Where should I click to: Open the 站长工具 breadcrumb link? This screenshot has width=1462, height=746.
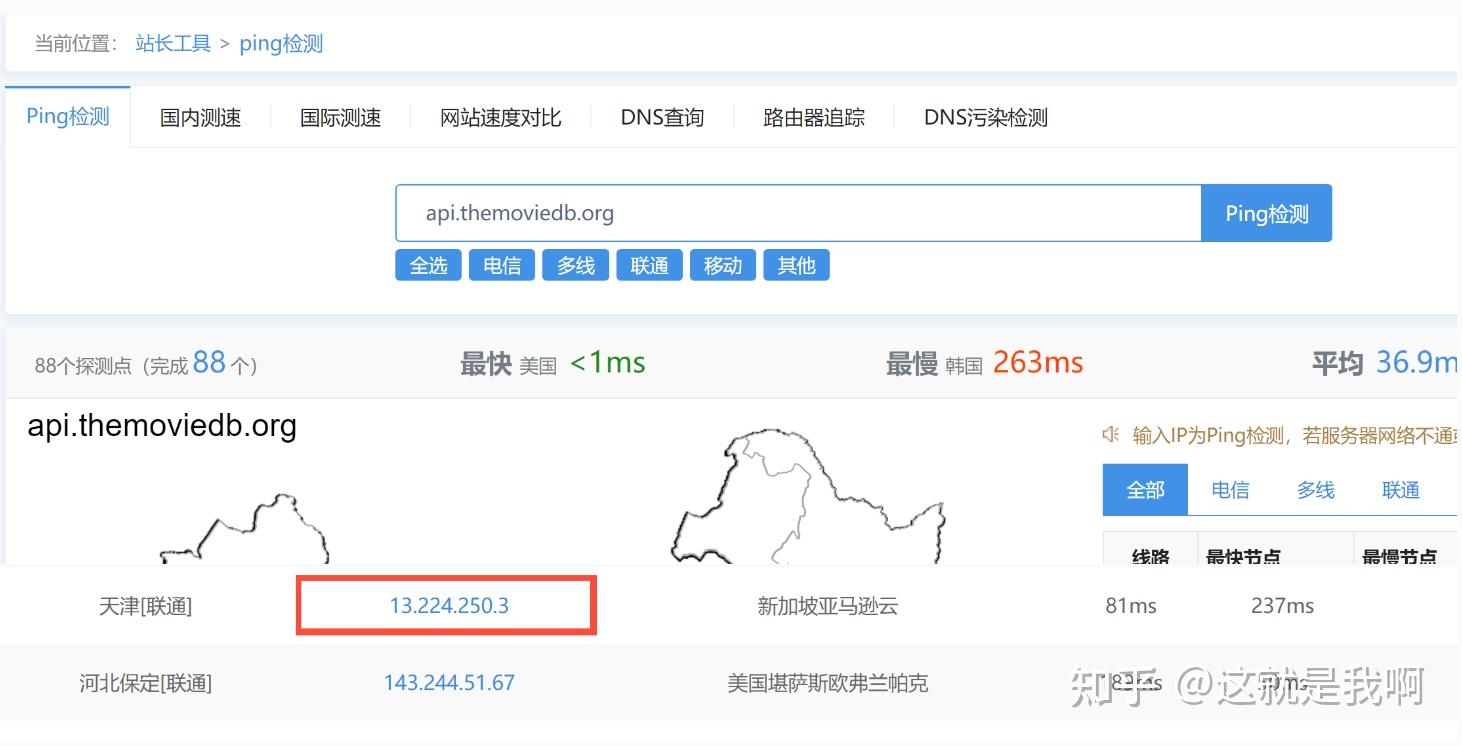coord(172,43)
